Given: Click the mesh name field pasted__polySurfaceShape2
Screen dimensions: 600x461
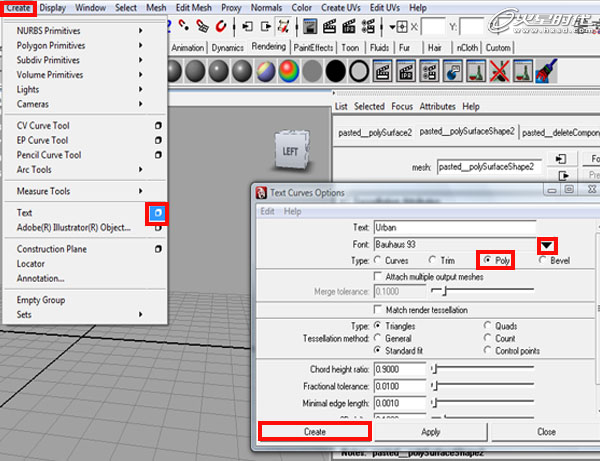Looking at the screenshot, I should pos(489,167).
